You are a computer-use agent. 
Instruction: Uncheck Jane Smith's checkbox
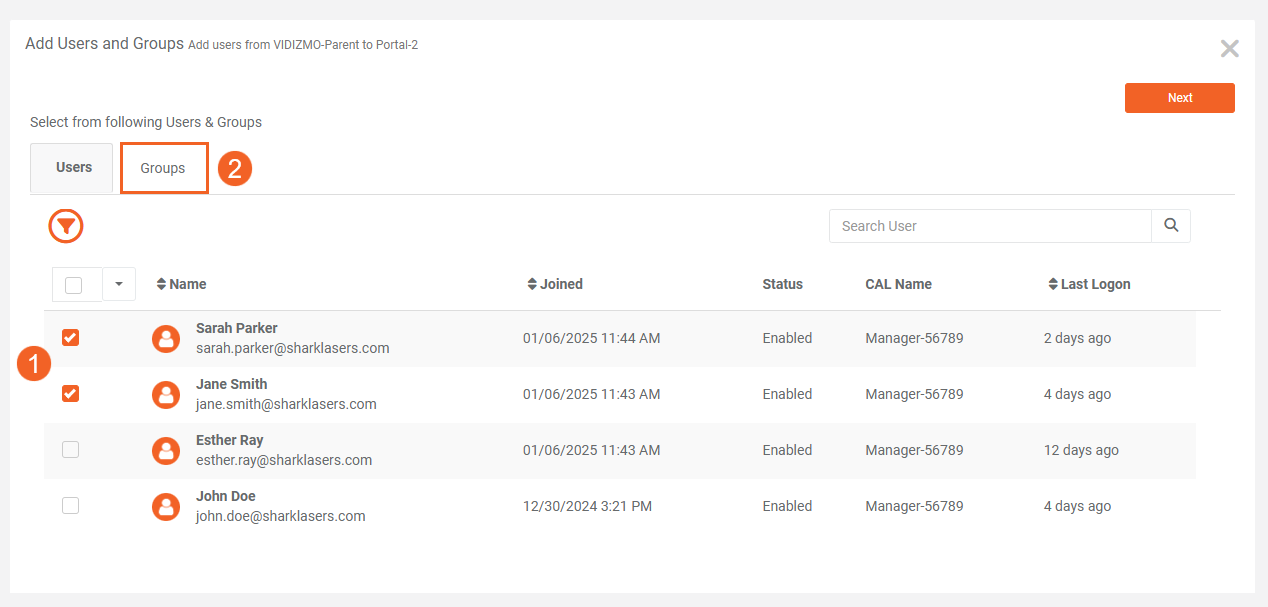pyautogui.click(x=71, y=394)
